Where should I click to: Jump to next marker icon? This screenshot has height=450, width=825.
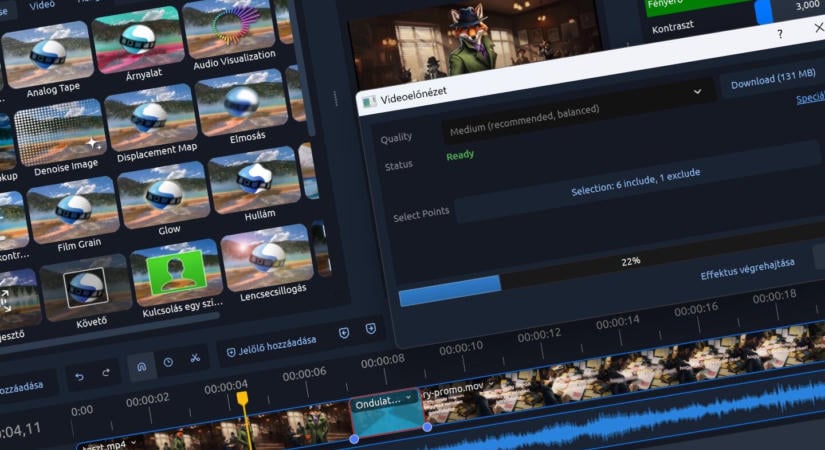pyautogui.click(x=370, y=329)
